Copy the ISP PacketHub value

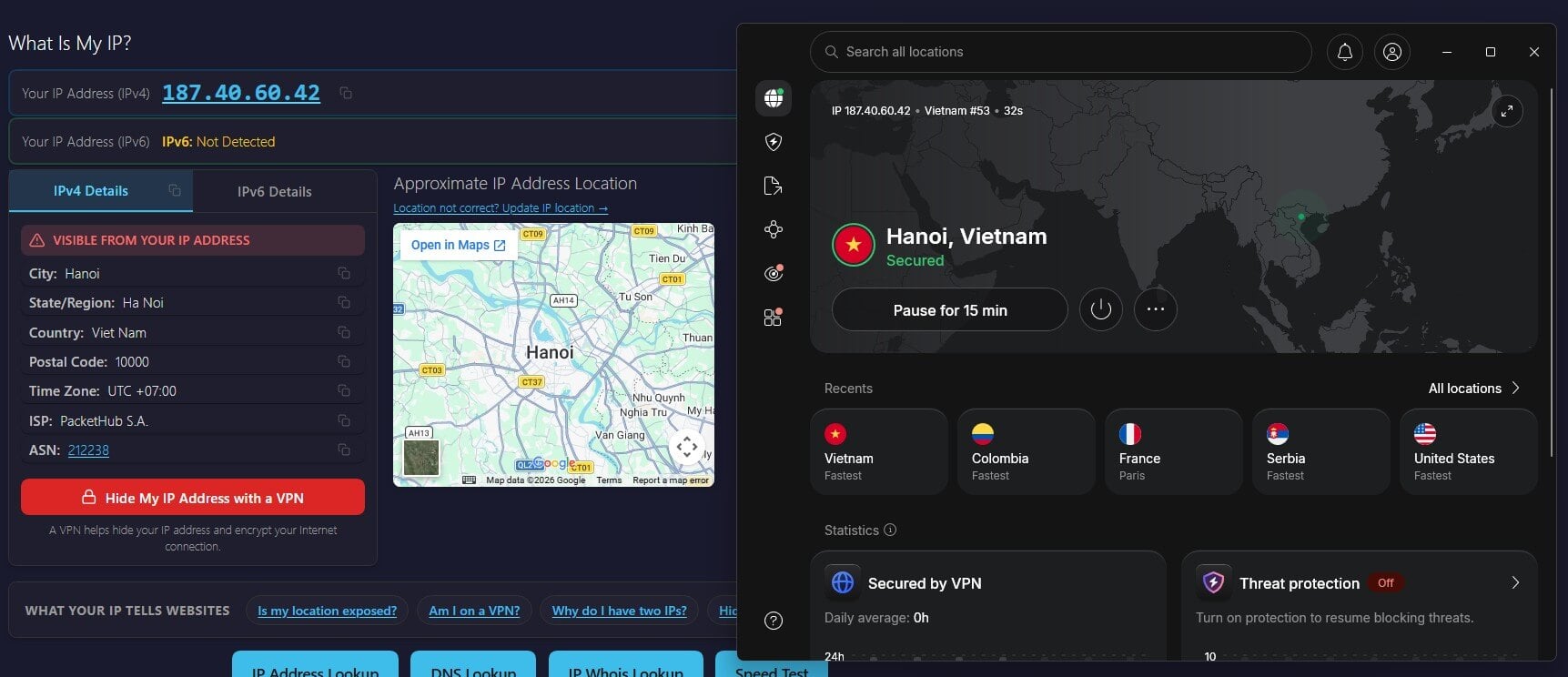pos(344,420)
